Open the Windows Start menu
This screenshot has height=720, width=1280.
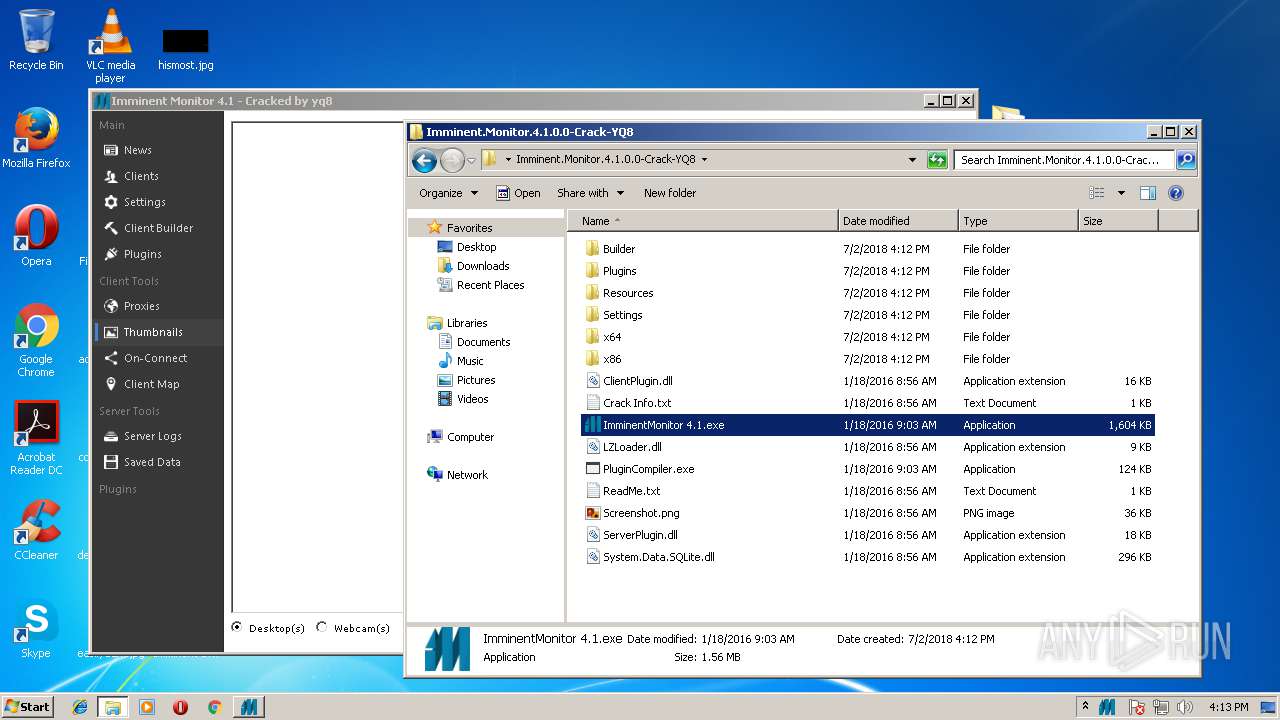(x=28, y=706)
